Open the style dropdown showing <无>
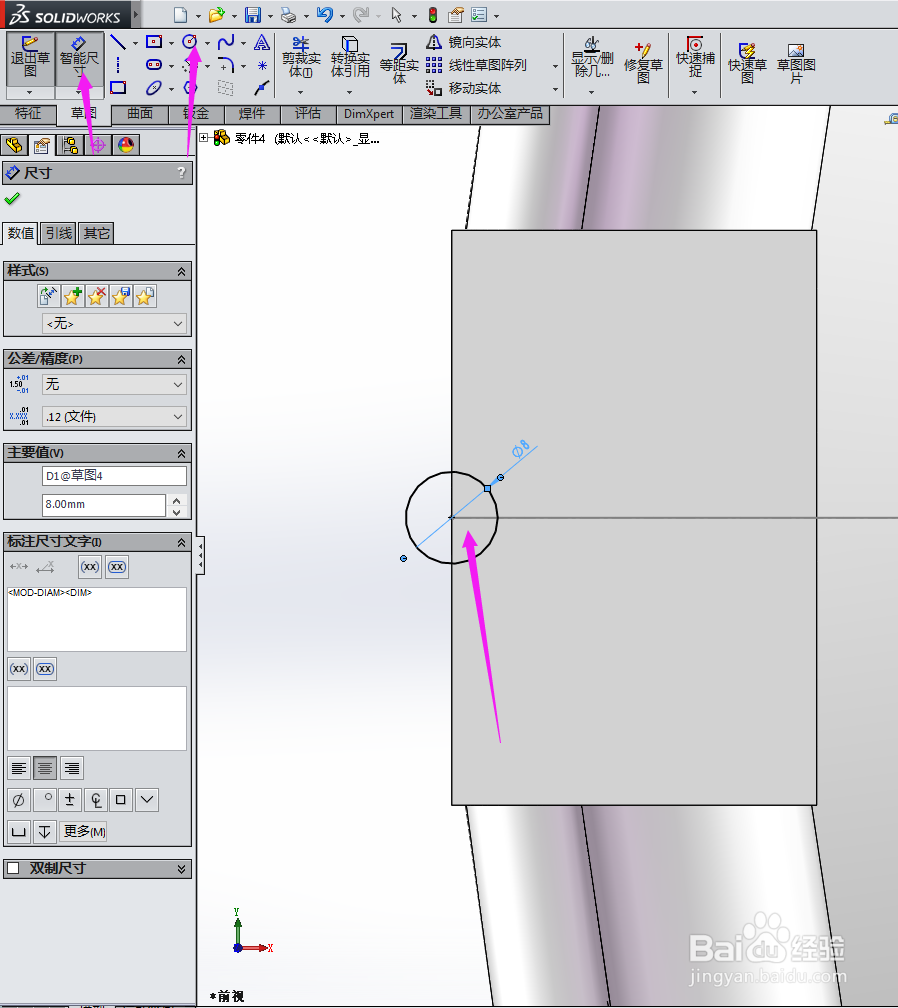 click(x=114, y=323)
